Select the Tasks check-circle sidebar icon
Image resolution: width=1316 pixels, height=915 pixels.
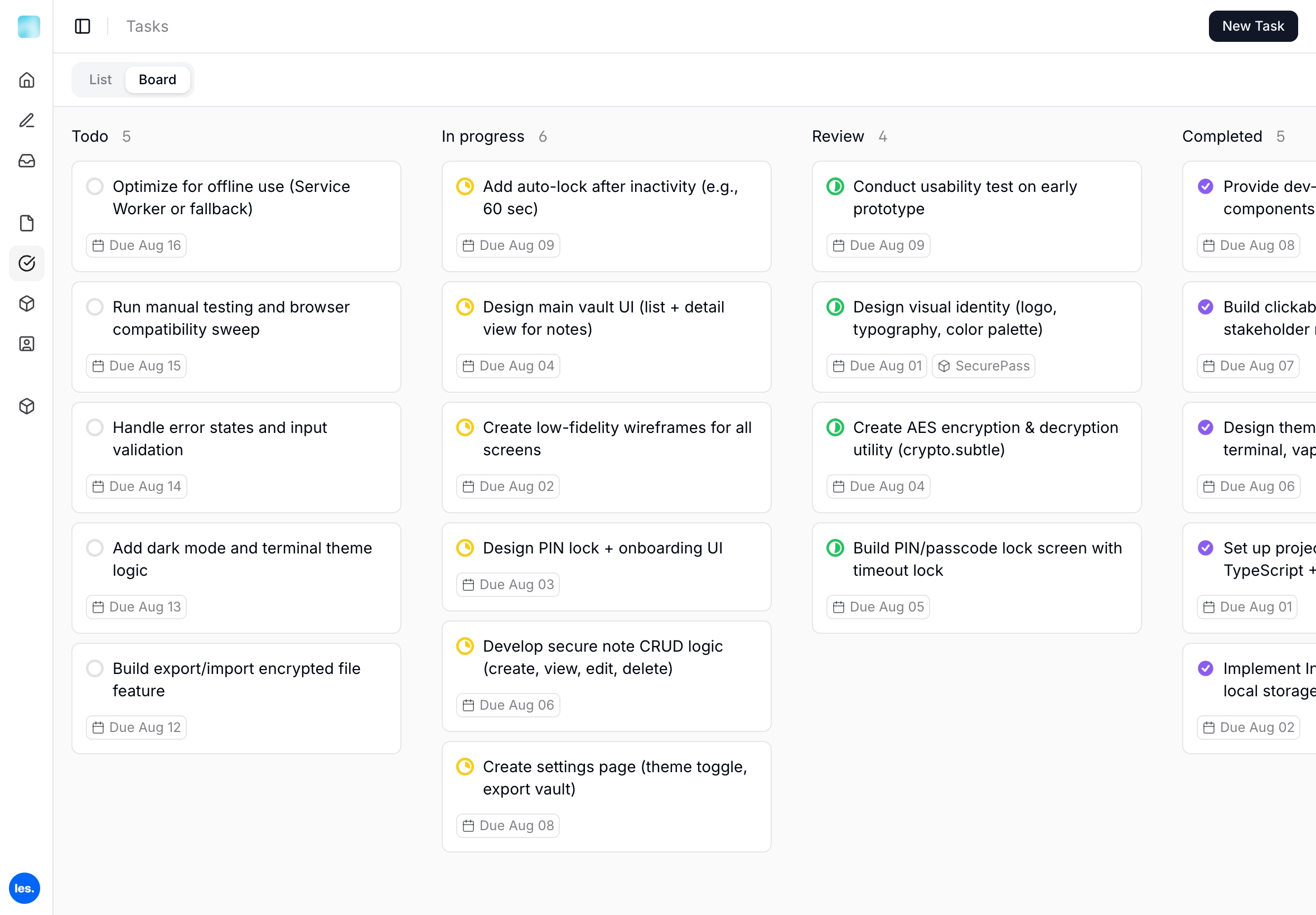click(x=27, y=263)
